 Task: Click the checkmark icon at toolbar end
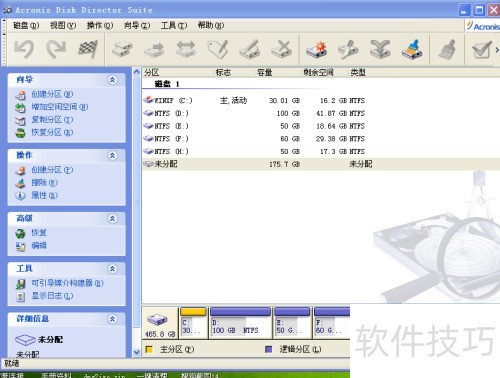tap(482, 50)
